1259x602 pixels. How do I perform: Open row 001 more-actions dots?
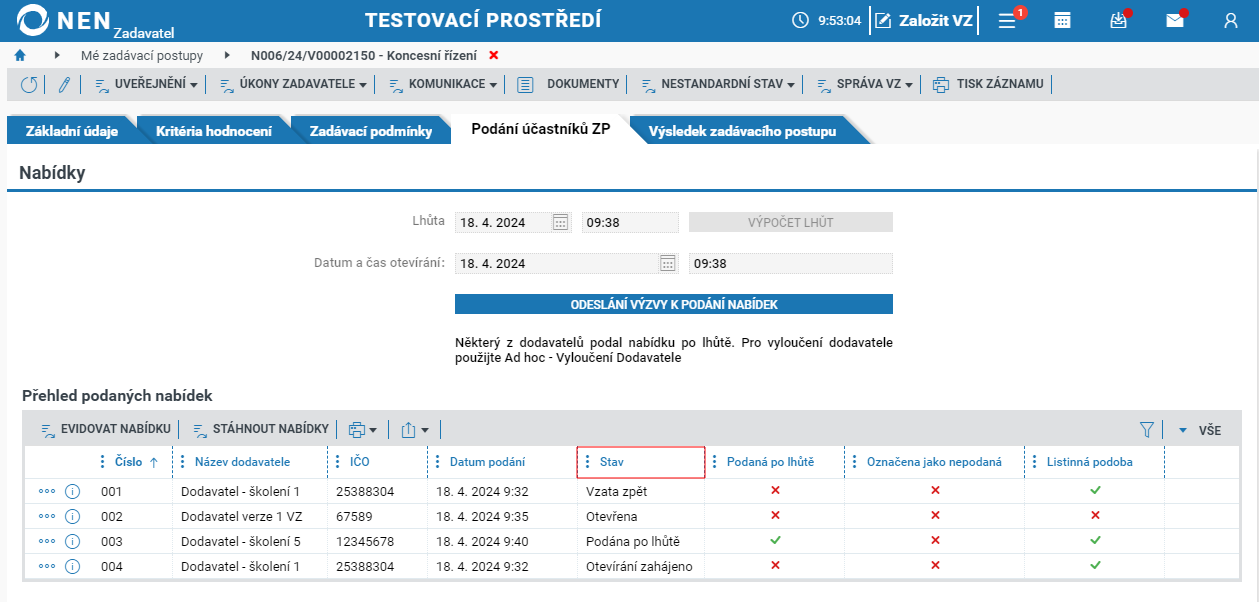click(47, 491)
